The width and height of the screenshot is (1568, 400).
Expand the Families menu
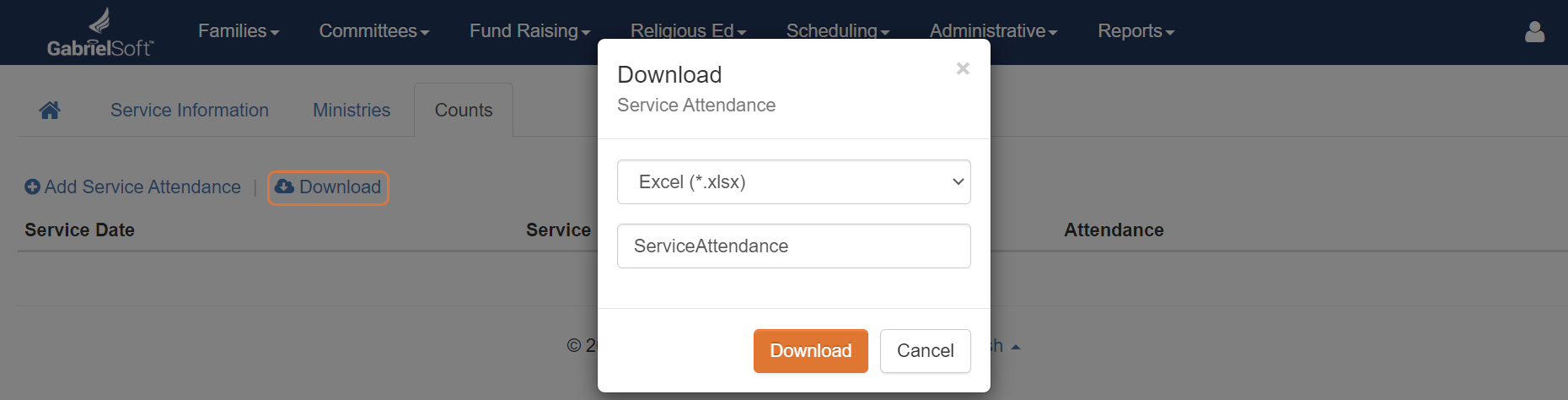(x=239, y=31)
